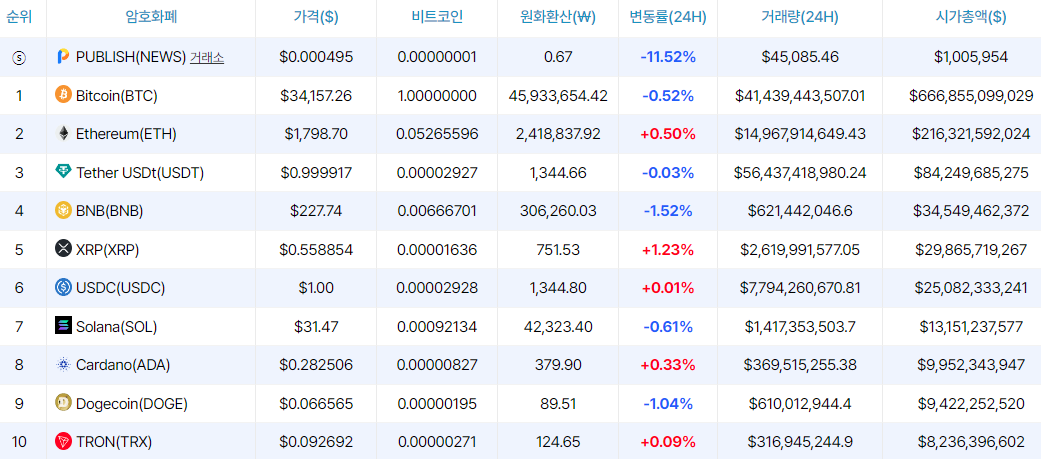This screenshot has width=1041, height=459.
Task: Open the Ethereum(ETH) coin name
Action: 126,134
